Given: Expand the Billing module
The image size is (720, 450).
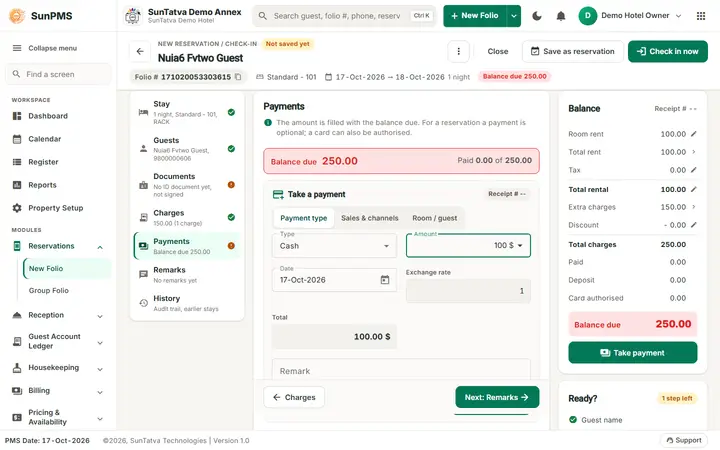Looking at the screenshot, I should [x=100, y=392].
